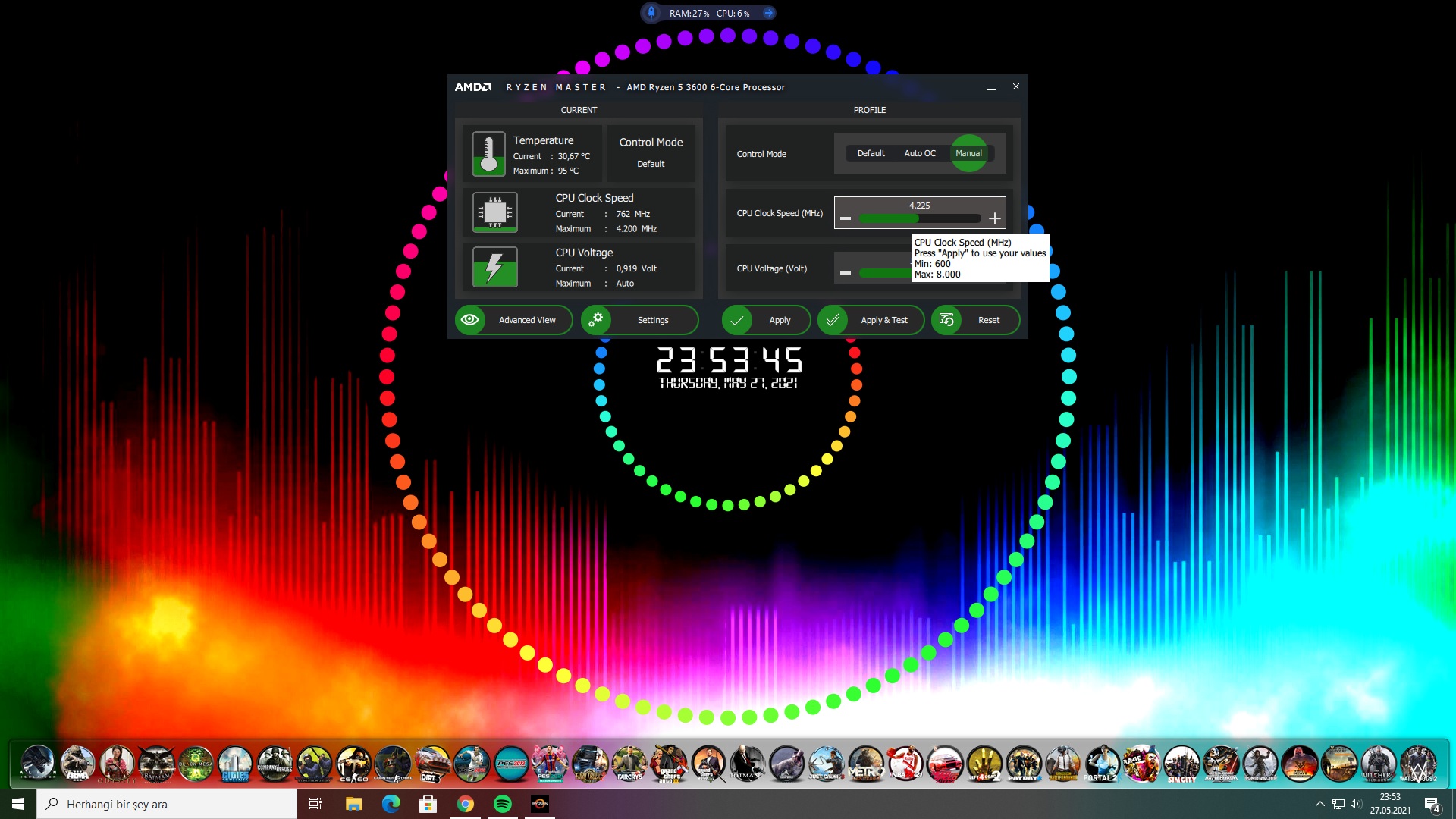Launch Watch Dogs 2 from the dock

pyautogui.click(x=1418, y=763)
